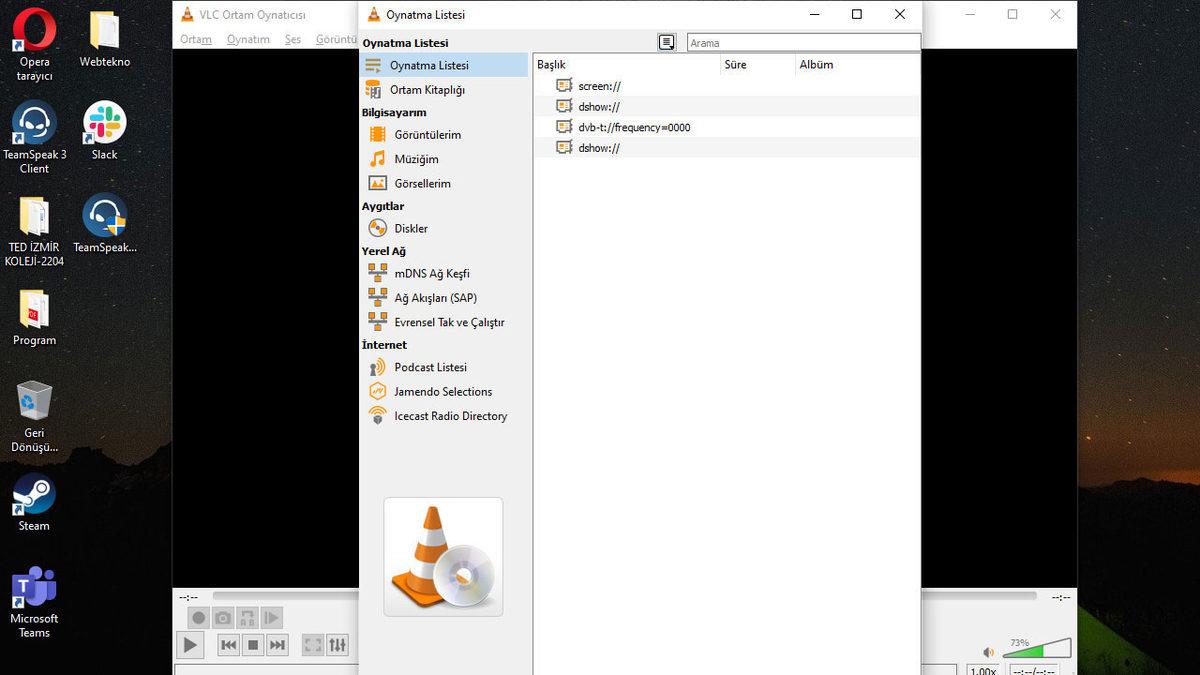Open the Podcast Listesi

pyautogui.click(x=428, y=367)
